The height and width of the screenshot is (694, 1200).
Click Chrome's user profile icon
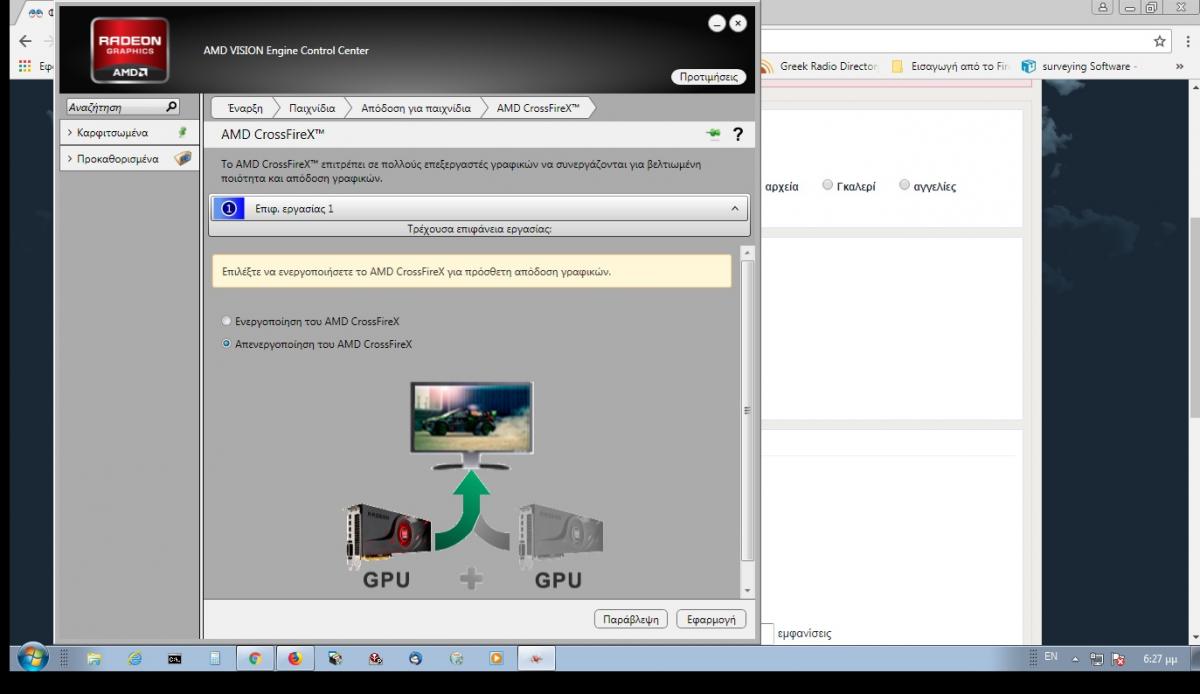[1103, 7]
